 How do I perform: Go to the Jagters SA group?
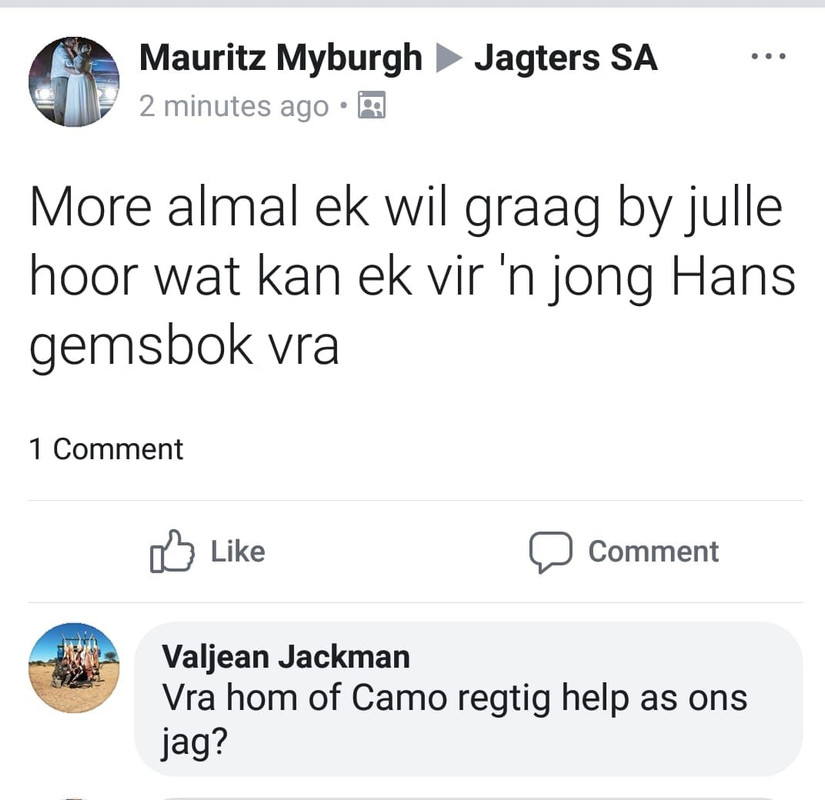tap(566, 57)
